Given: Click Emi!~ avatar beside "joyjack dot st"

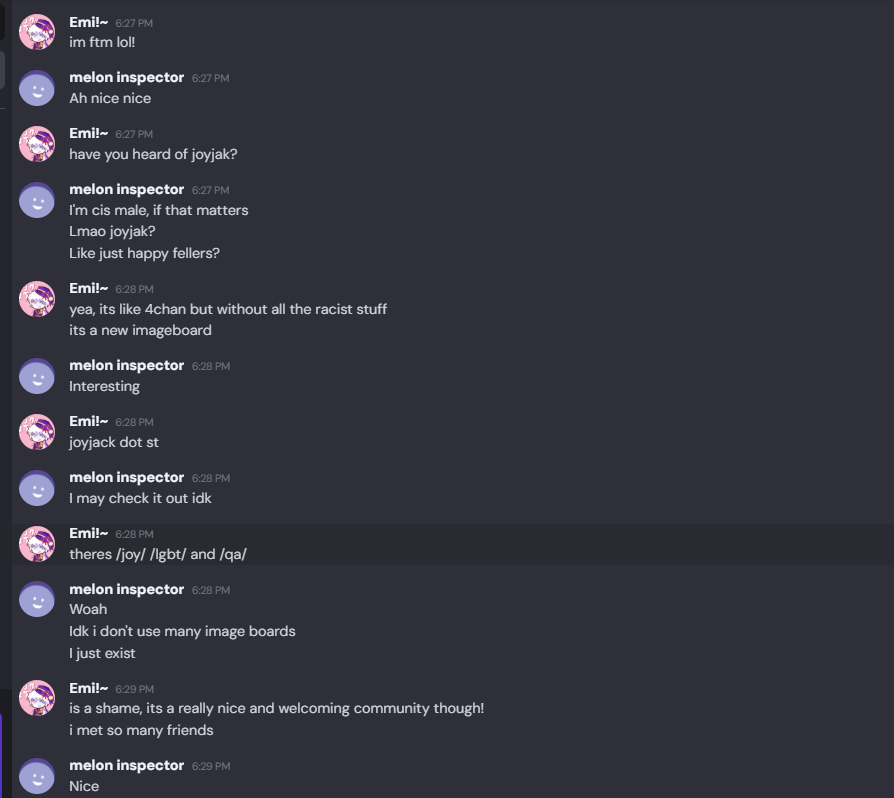Looking at the screenshot, I should coord(37,432).
